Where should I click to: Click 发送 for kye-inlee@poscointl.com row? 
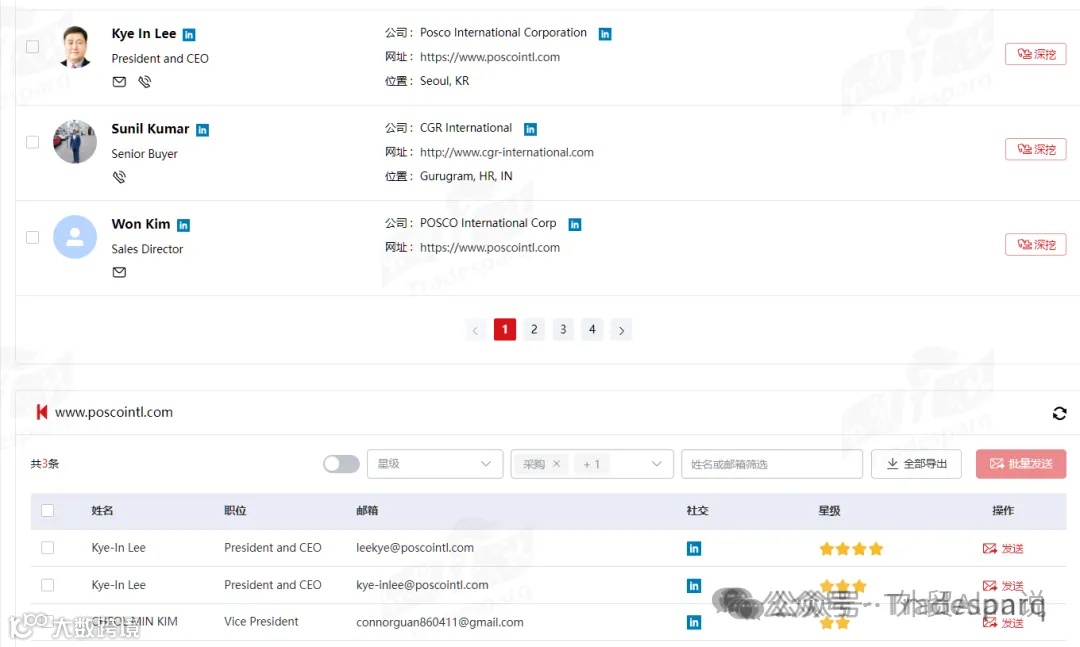(x=1003, y=586)
